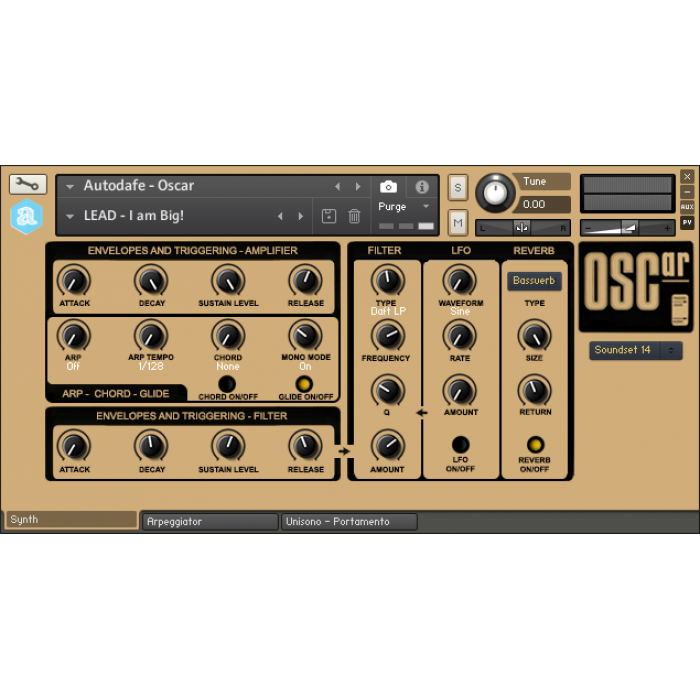
Task: Click the amplifier RELEASE knob
Action: tap(305, 281)
